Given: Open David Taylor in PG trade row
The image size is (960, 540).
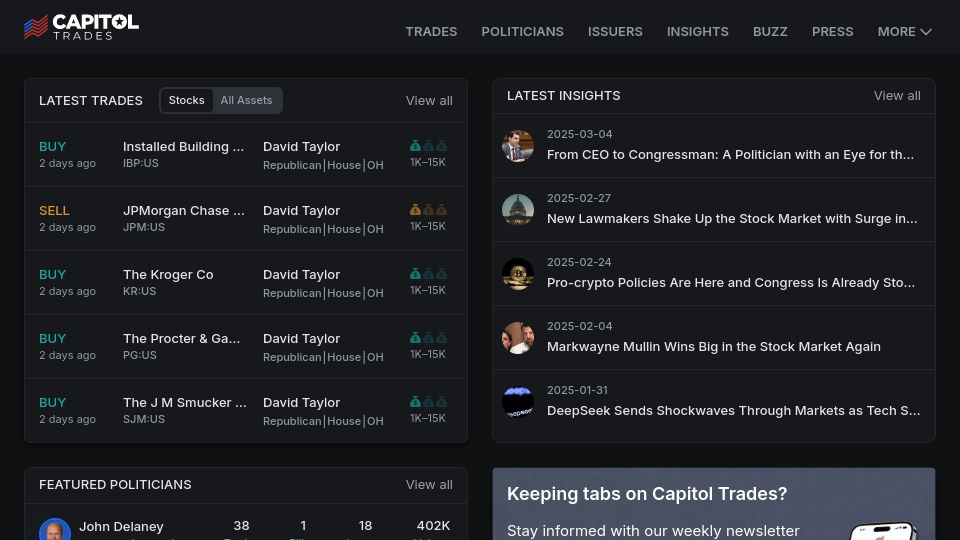Looking at the screenshot, I should click(x=301, y=338).
